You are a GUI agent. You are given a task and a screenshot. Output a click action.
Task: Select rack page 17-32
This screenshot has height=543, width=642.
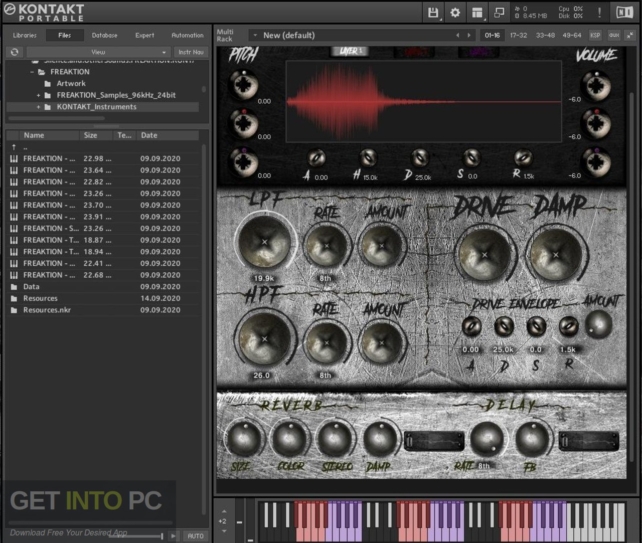[x=519, y=36]
